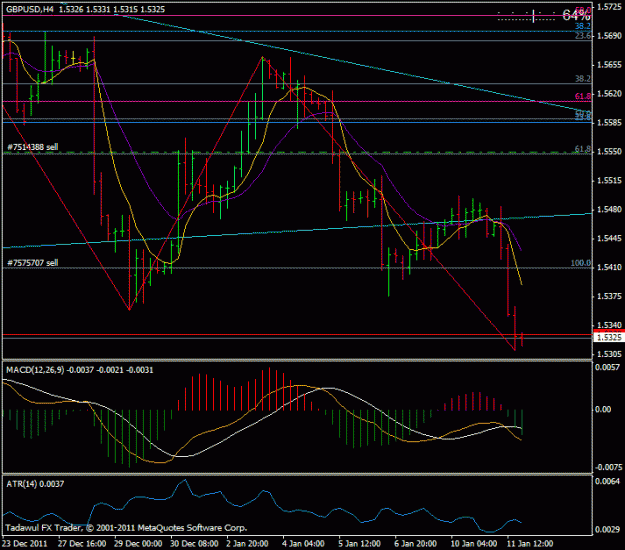This screenshot has height=550, width=625.
Task: Click the 5 Jan 12:00 time label
Action: click(360, 544)
